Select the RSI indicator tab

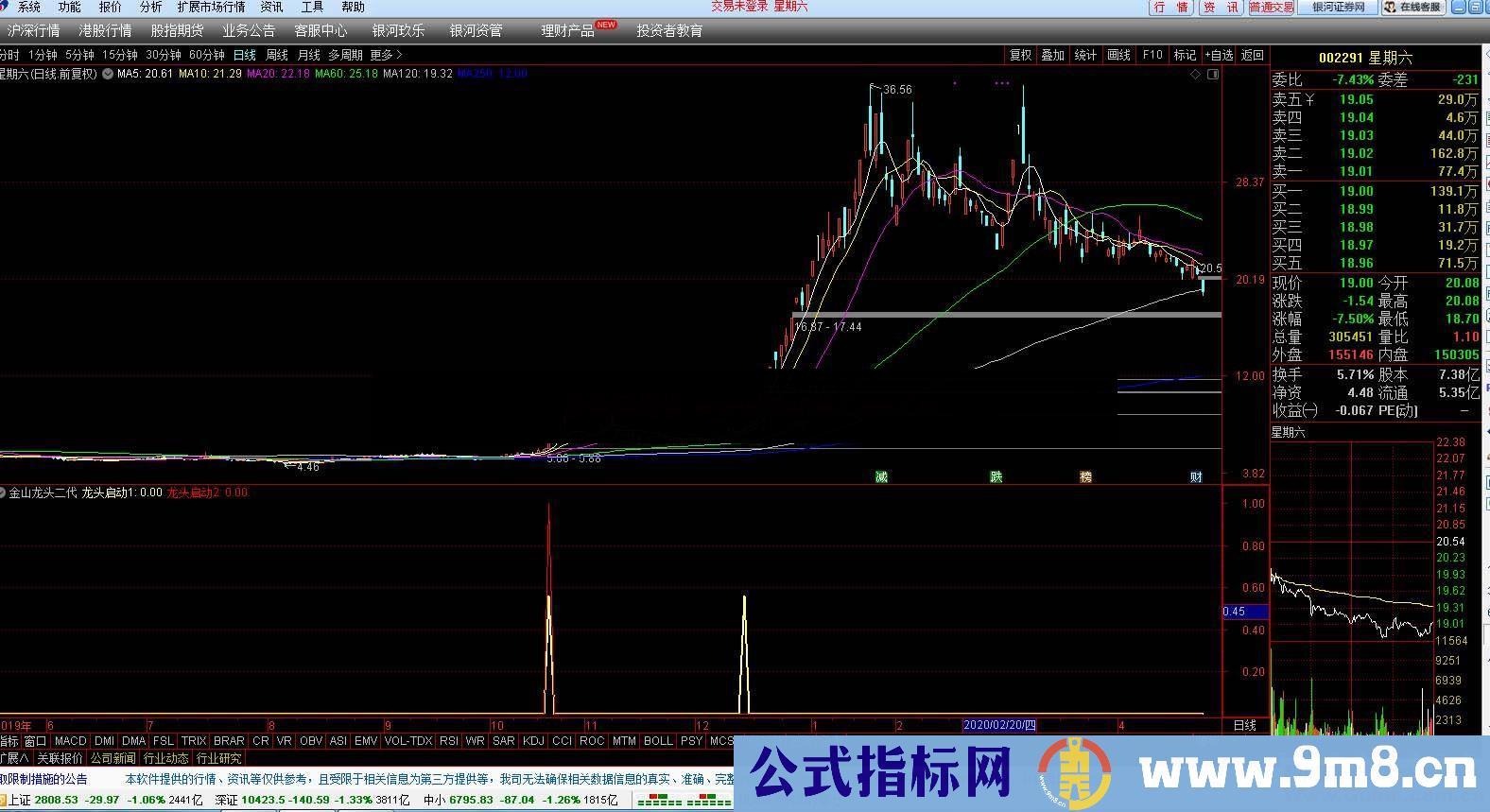(449, 741)
